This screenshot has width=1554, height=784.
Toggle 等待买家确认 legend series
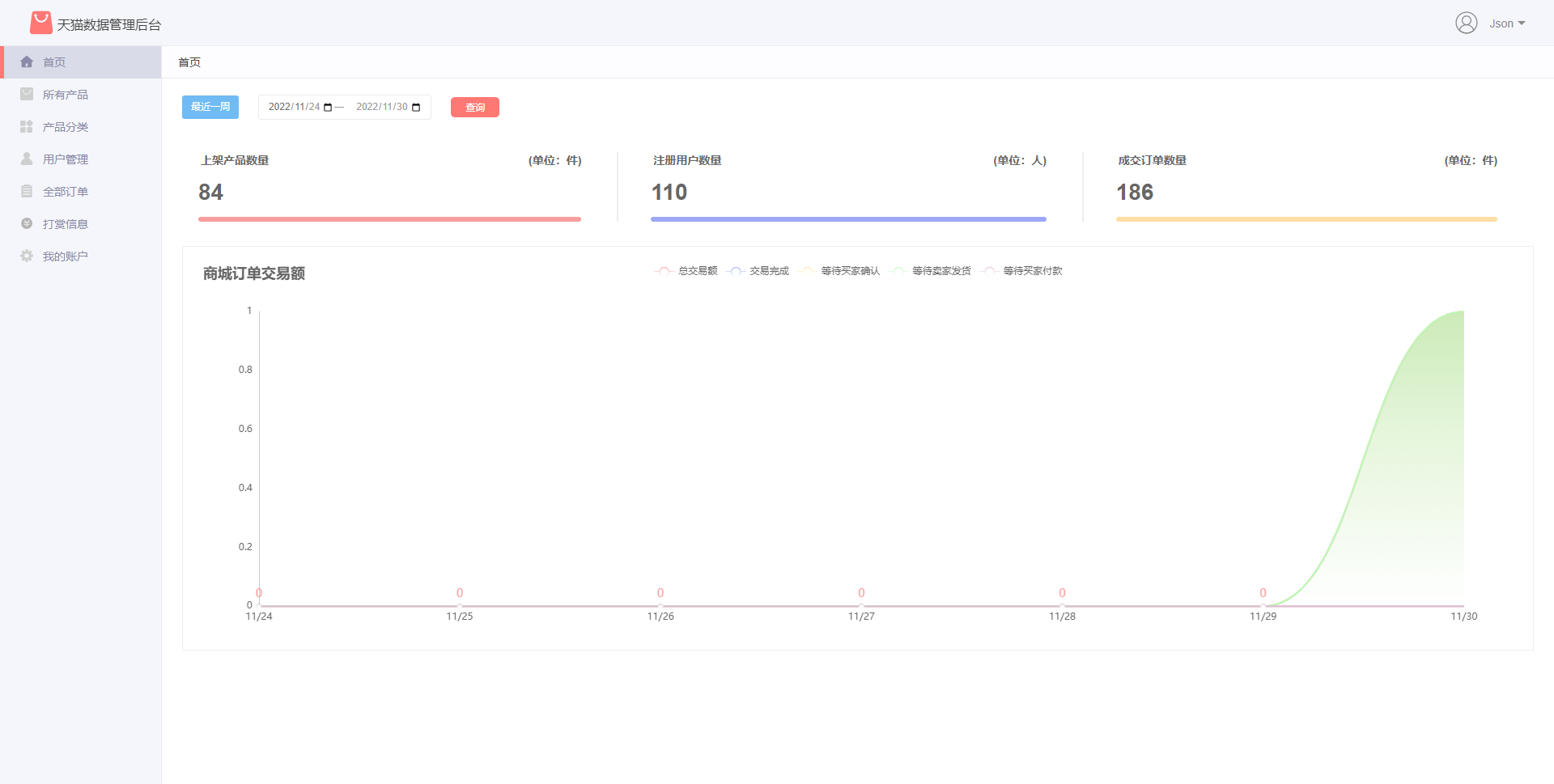[839, 271]
